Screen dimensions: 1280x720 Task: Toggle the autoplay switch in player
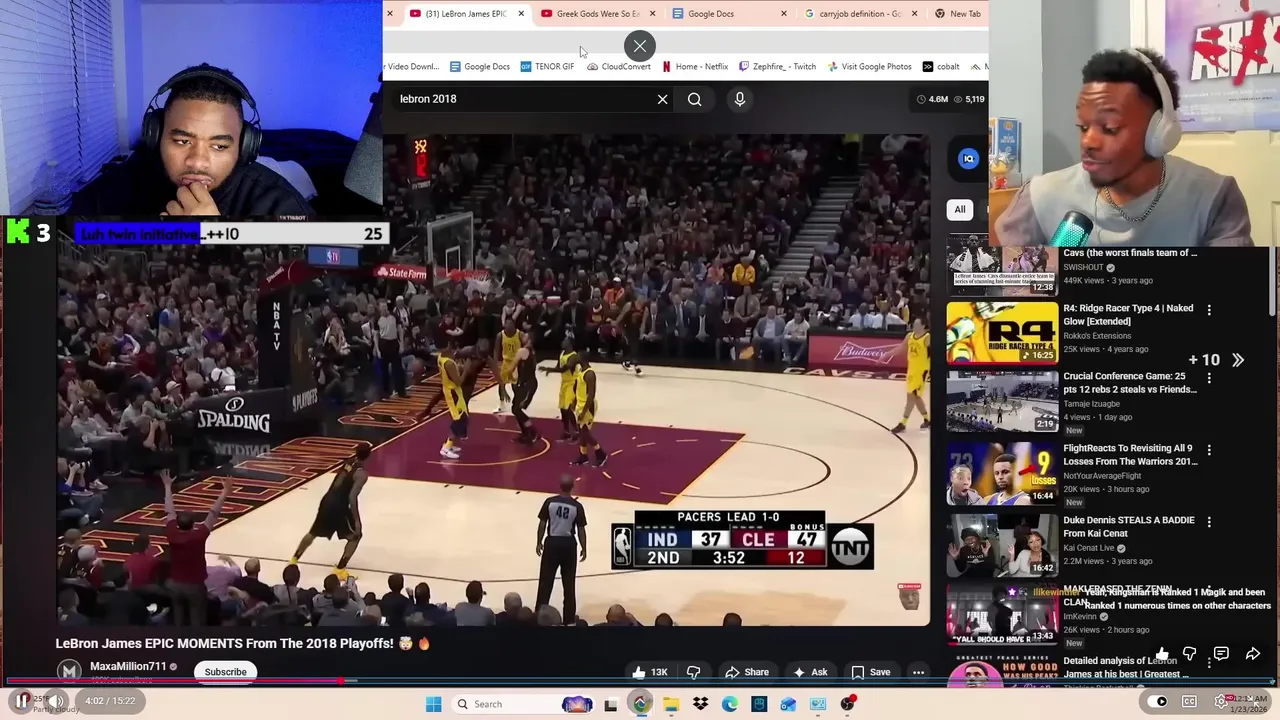[x=1157, y=702]
